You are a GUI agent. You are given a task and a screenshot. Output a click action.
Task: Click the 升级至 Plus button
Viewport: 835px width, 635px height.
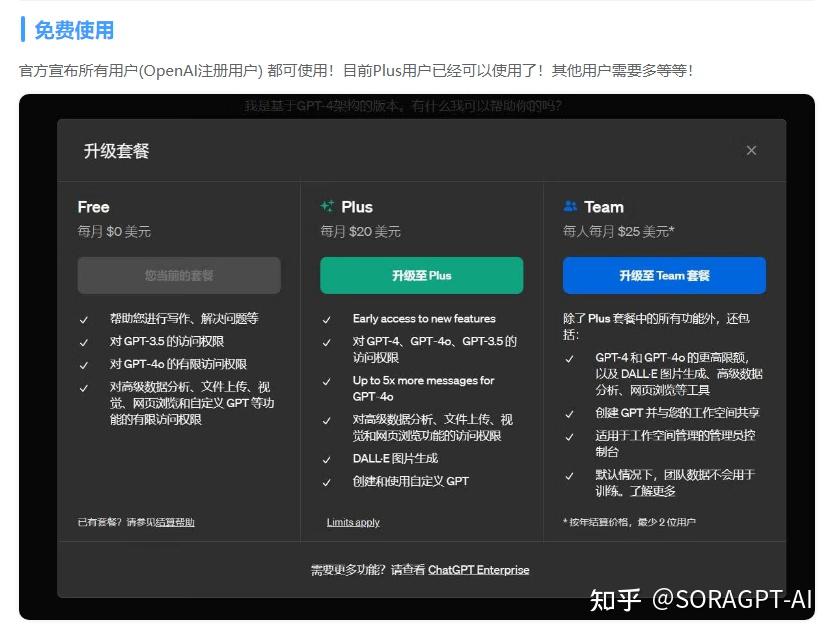[421, 275]
